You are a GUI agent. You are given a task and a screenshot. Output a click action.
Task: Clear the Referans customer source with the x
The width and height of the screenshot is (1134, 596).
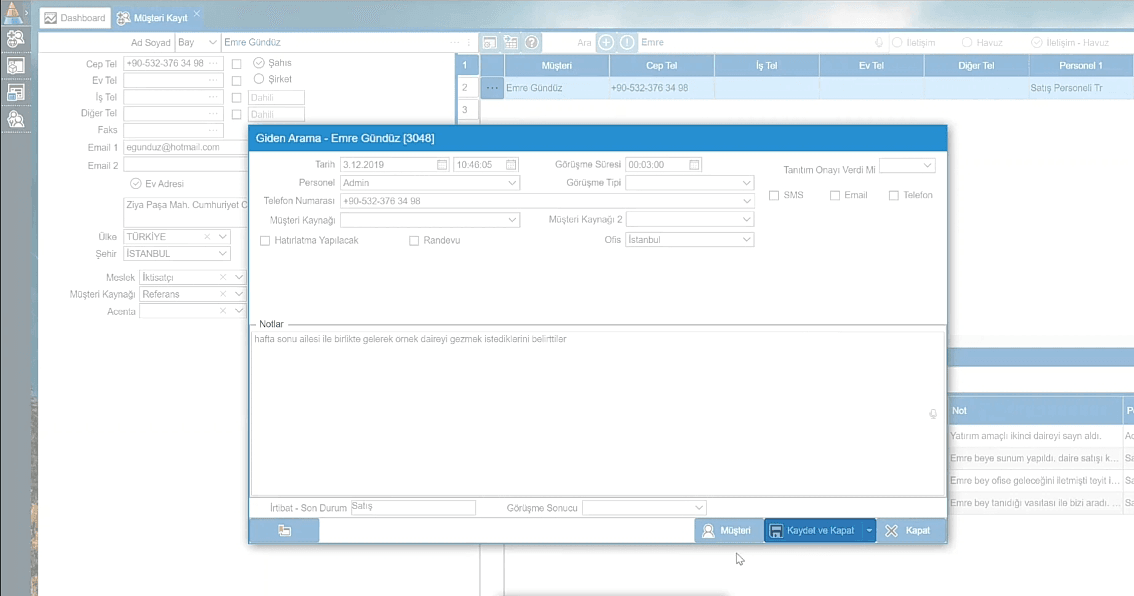pos(223,294)
